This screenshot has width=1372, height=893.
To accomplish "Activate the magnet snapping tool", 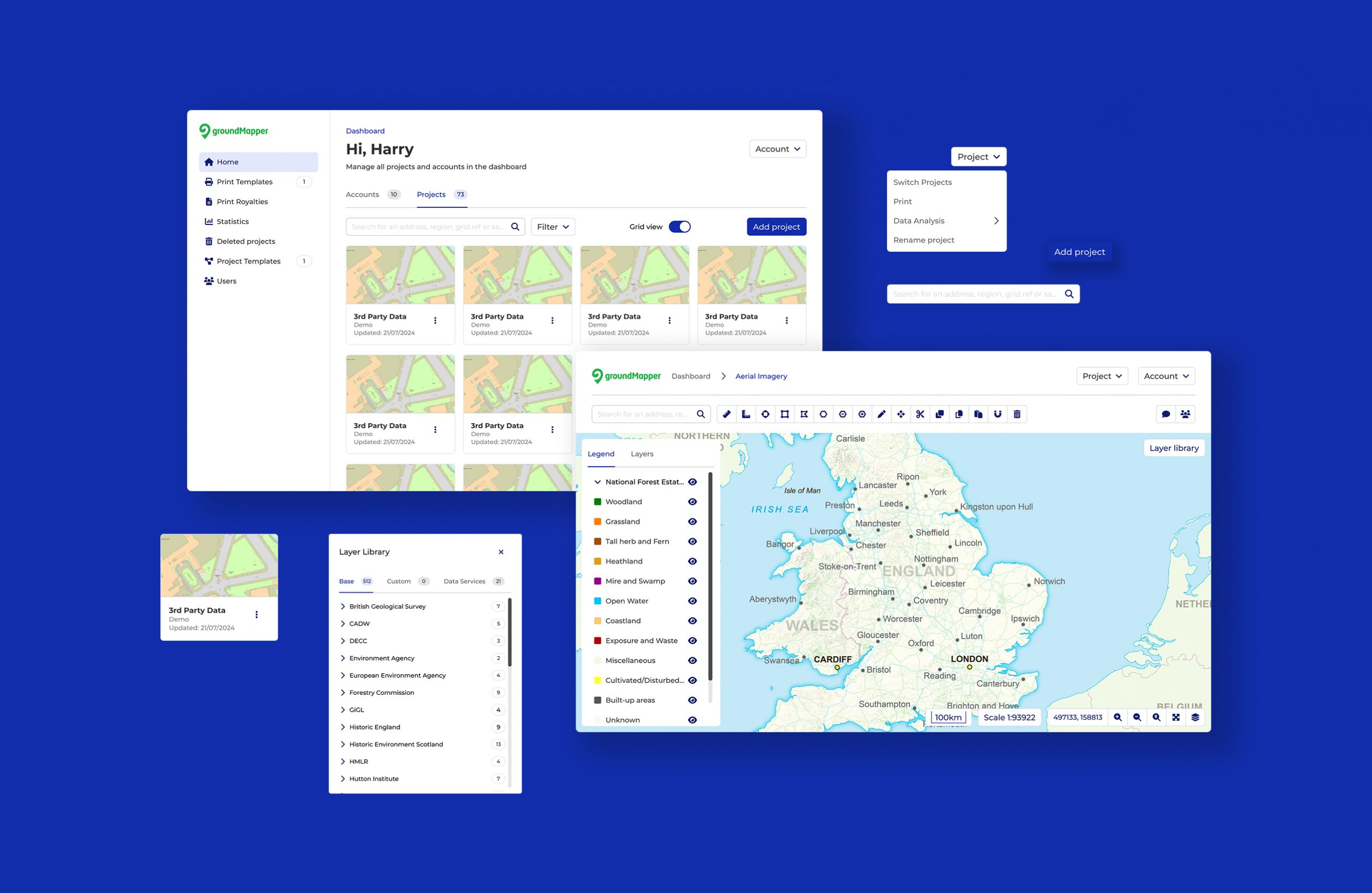I will [998, 414].
